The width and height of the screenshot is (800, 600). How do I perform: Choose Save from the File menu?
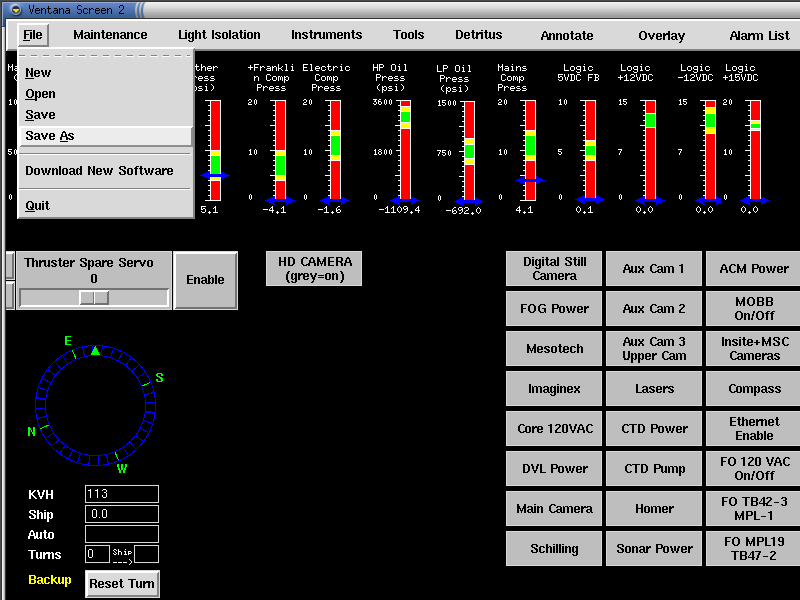106,115
